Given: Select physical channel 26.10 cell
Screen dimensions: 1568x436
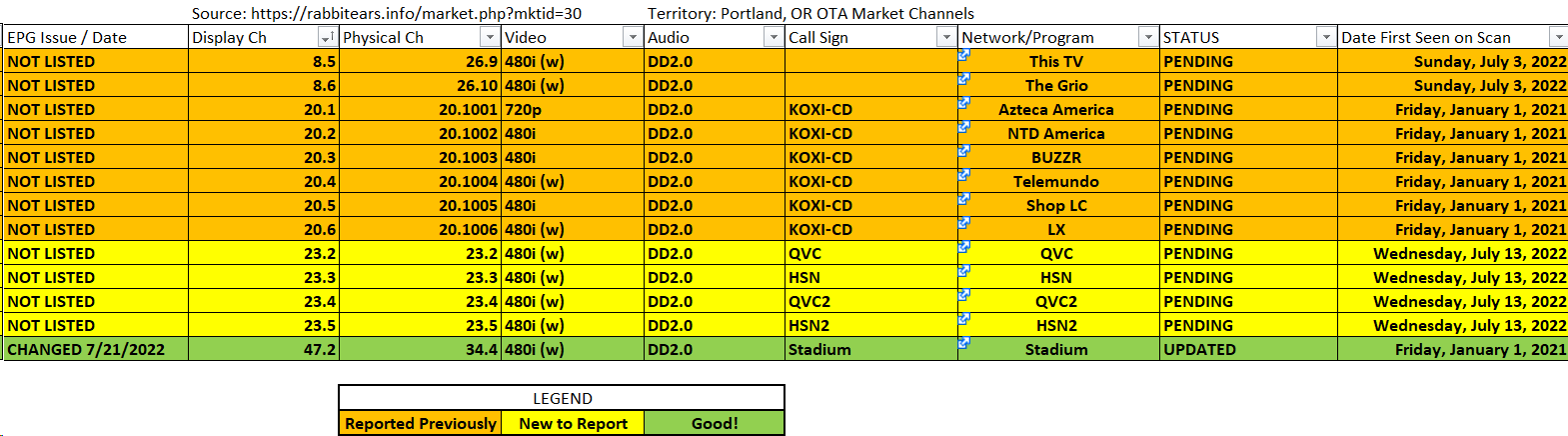Looking at the screenshot, I should click(x=420, y=85).
